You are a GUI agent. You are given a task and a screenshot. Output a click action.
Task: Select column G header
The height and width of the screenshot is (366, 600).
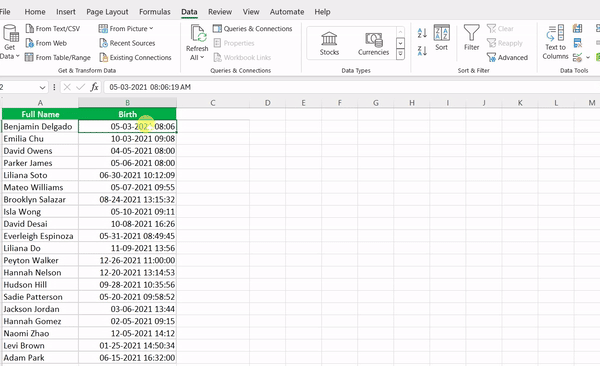click(x=376, y=103)
